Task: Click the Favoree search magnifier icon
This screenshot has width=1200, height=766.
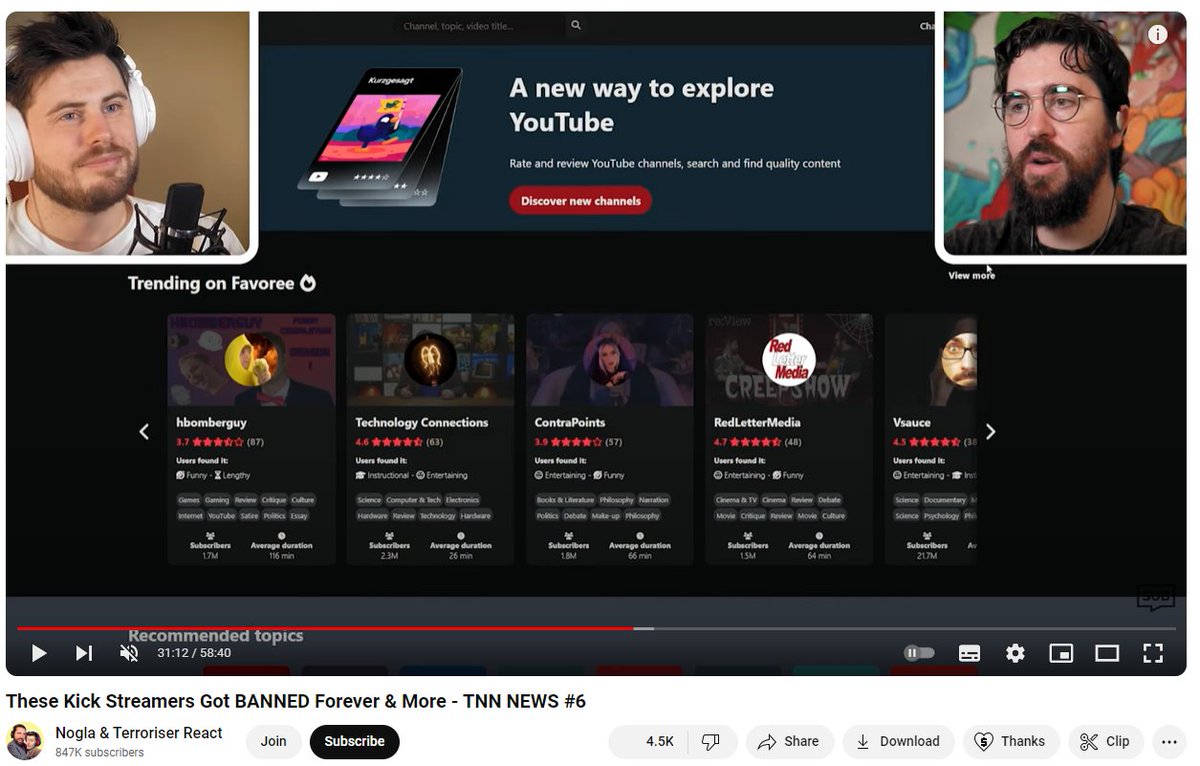Action: 576,25
